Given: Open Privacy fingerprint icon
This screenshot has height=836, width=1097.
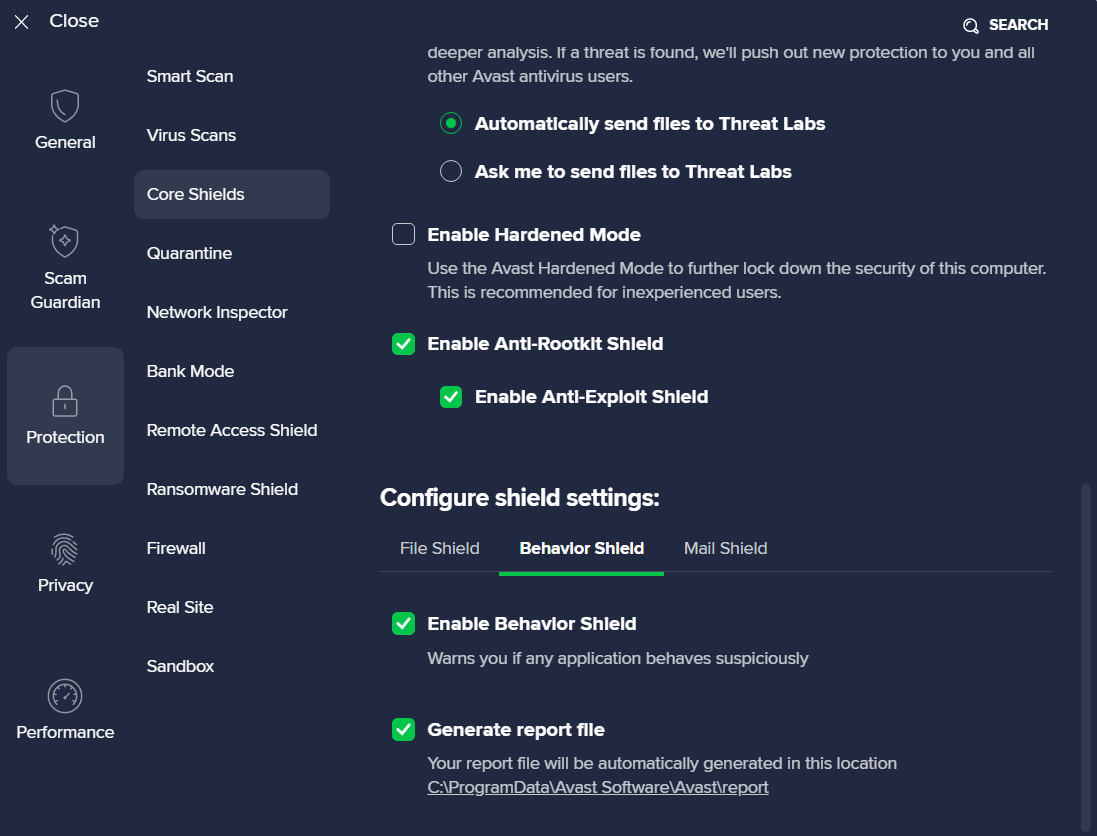Looking at the screenshot, I should [65, 549].
